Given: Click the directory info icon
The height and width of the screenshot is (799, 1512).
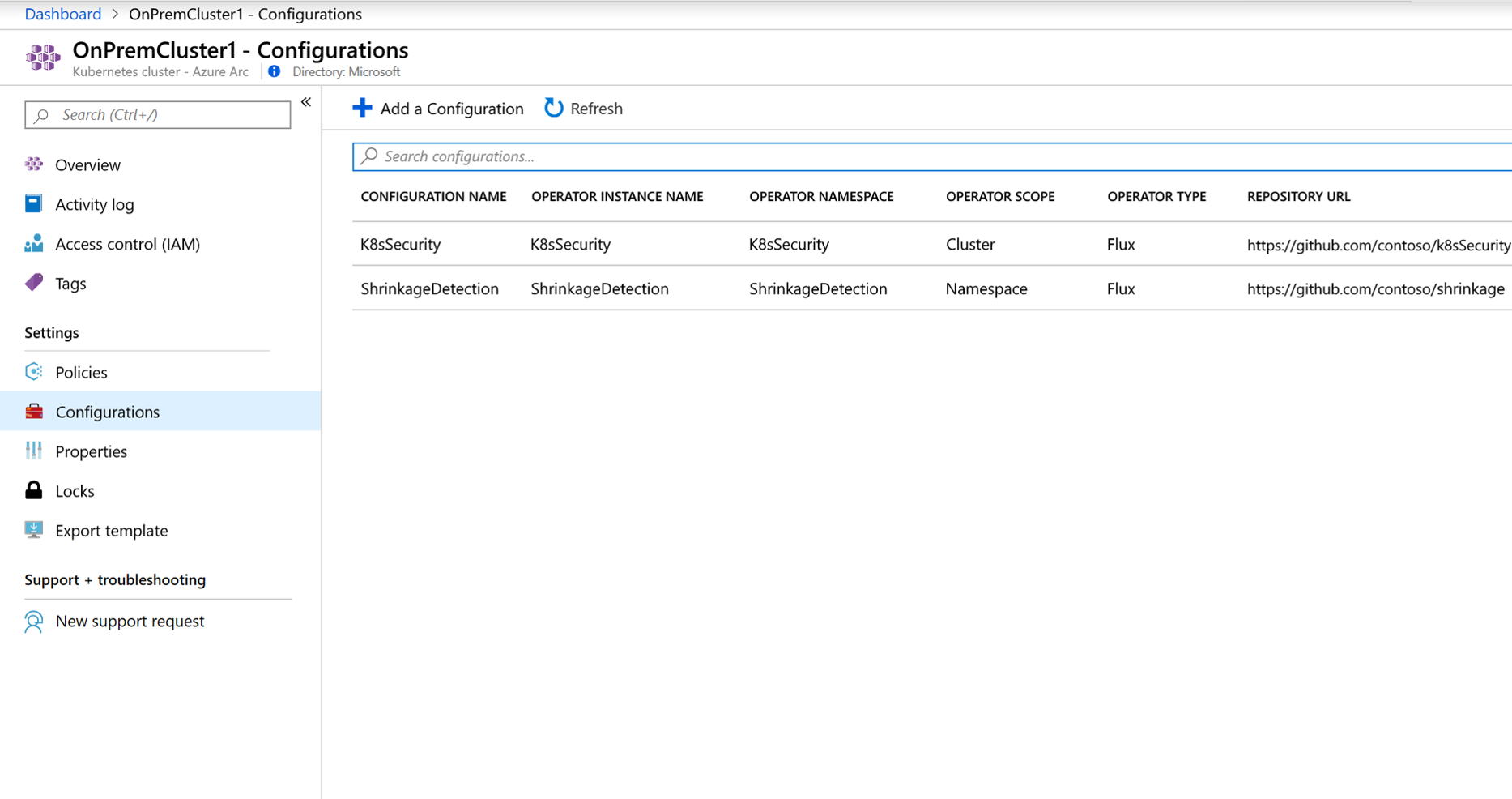Looking at the screenshot, I should coord(275,71).
